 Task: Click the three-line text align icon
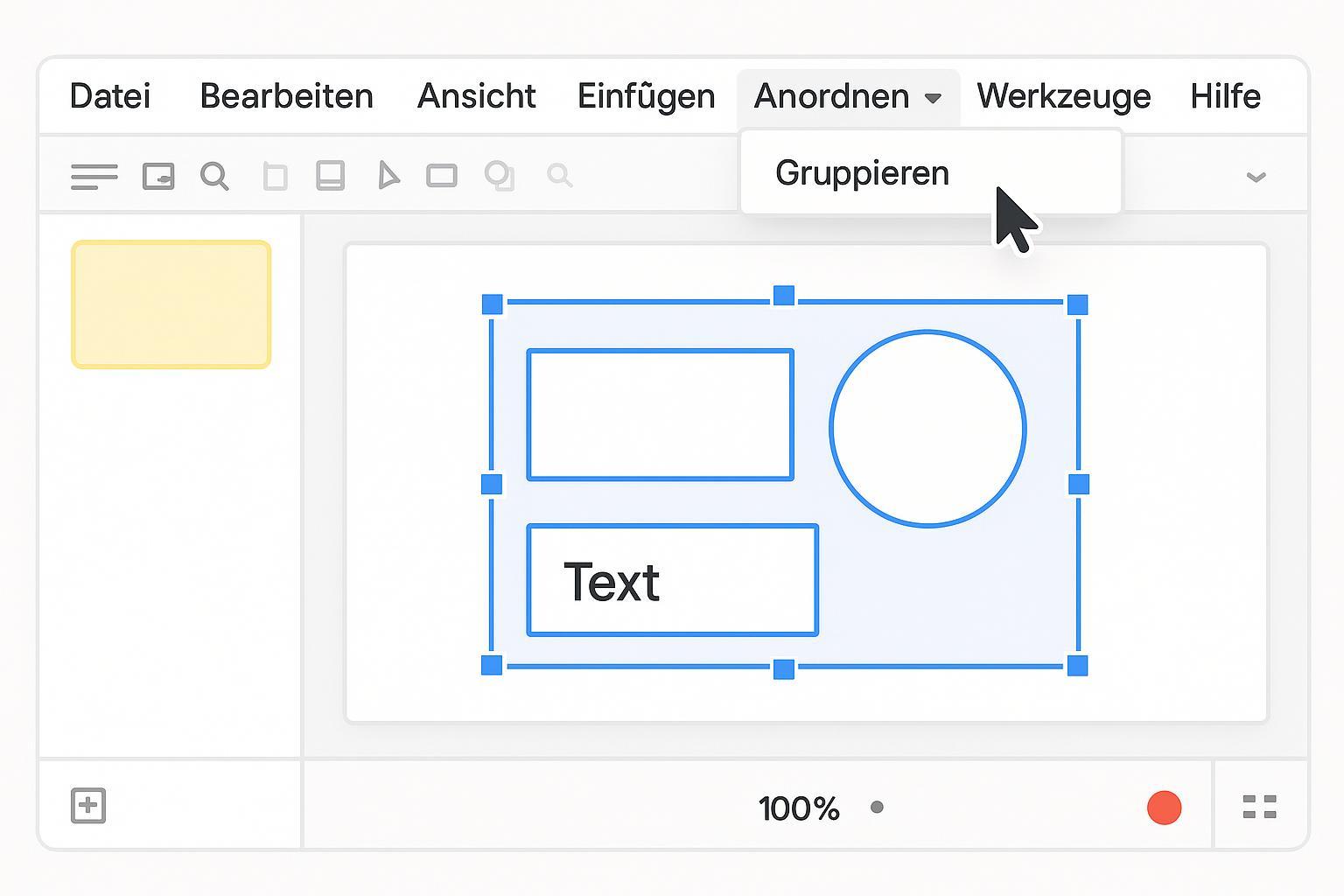[x=94, y=177]
